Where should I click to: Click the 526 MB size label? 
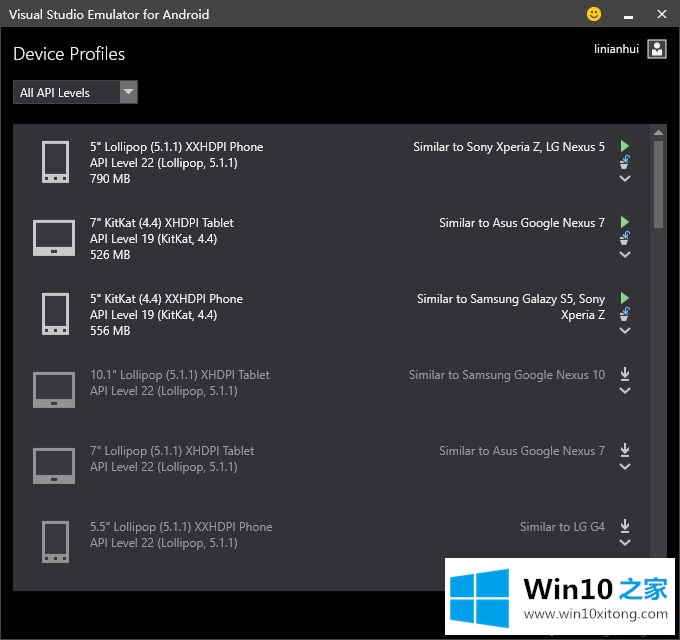110,255
